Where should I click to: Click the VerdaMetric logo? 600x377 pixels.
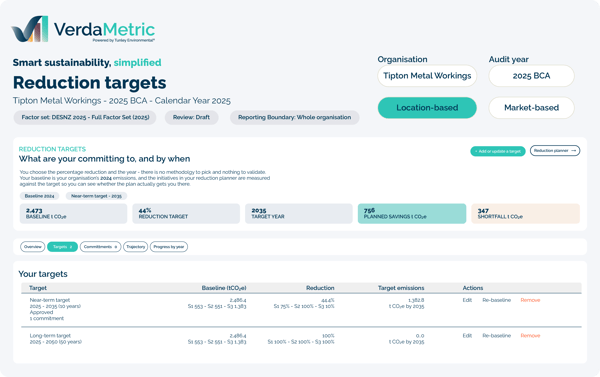pyautogui.click(x=83, y=29)
